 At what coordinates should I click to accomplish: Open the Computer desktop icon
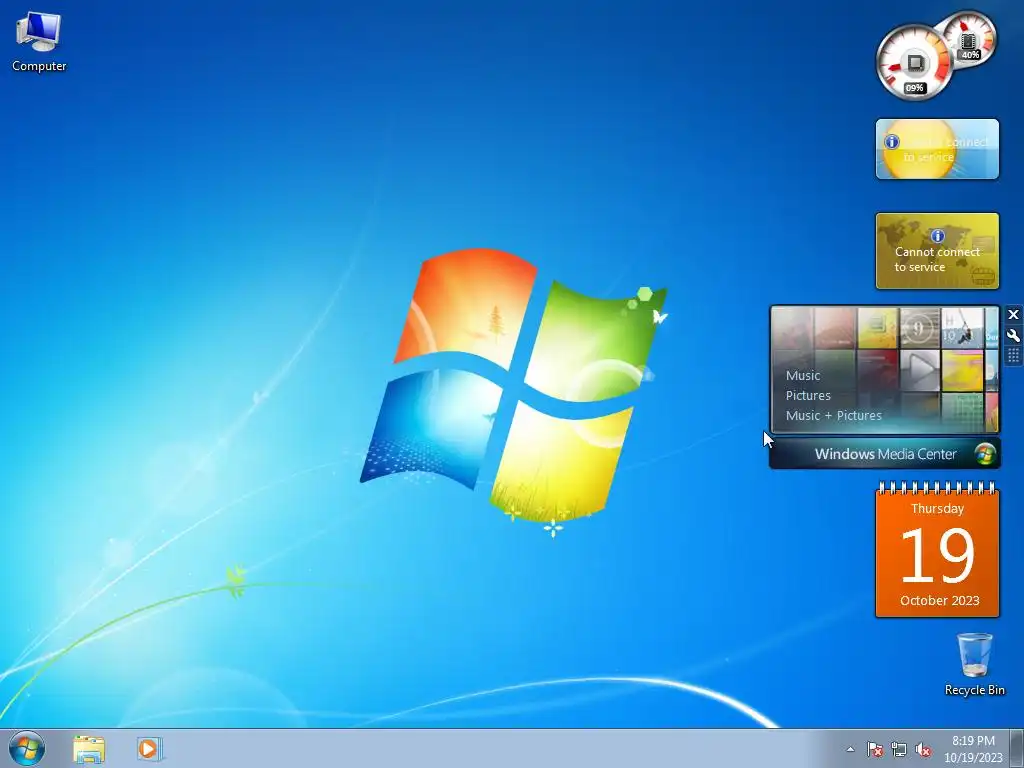pos(39,41)
